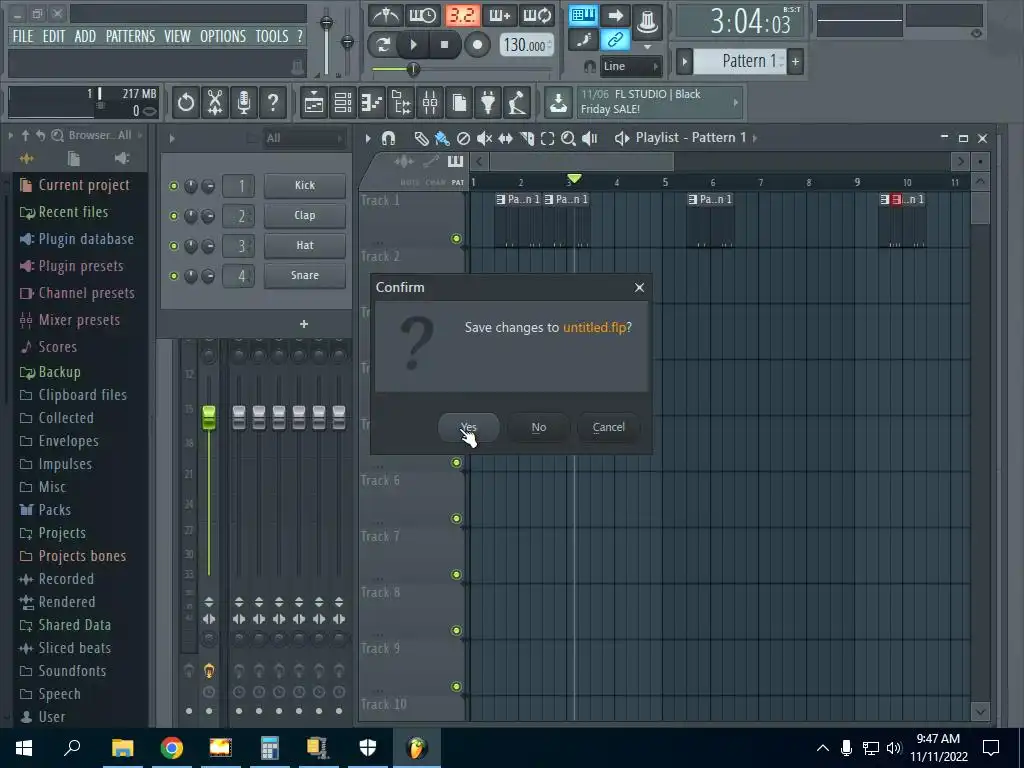Click the link chain icon in top toolbar

pos(615,40)
